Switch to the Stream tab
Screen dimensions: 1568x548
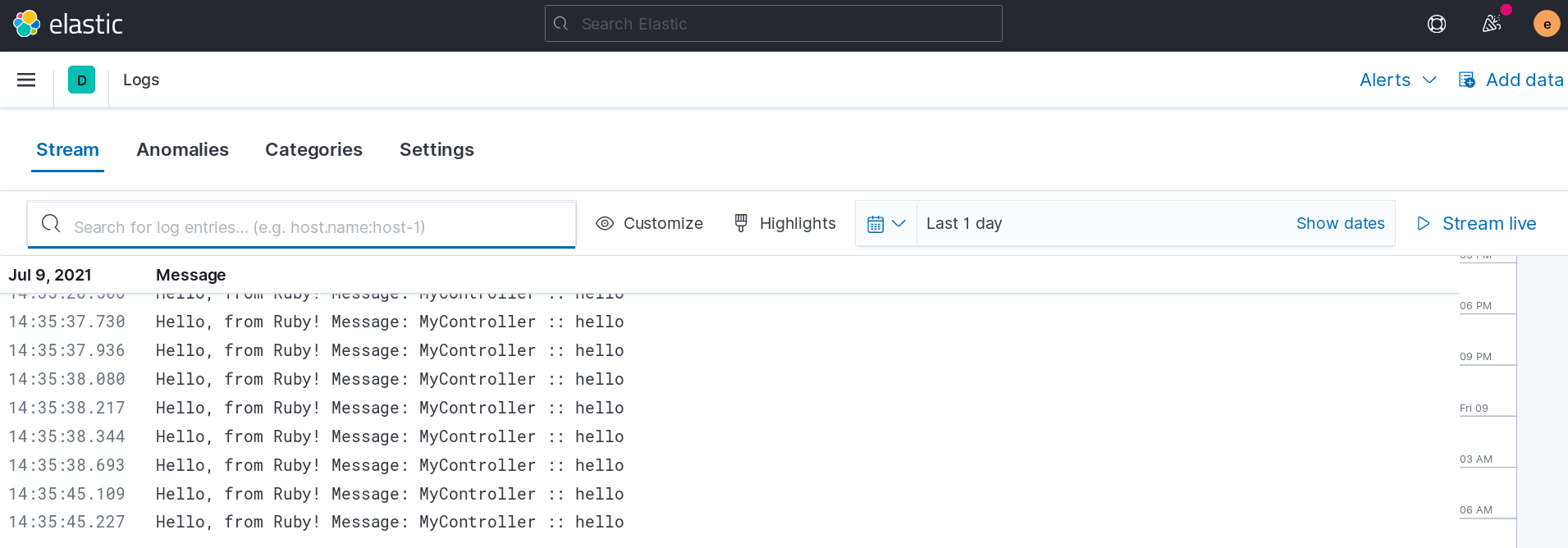coord(67,149)
